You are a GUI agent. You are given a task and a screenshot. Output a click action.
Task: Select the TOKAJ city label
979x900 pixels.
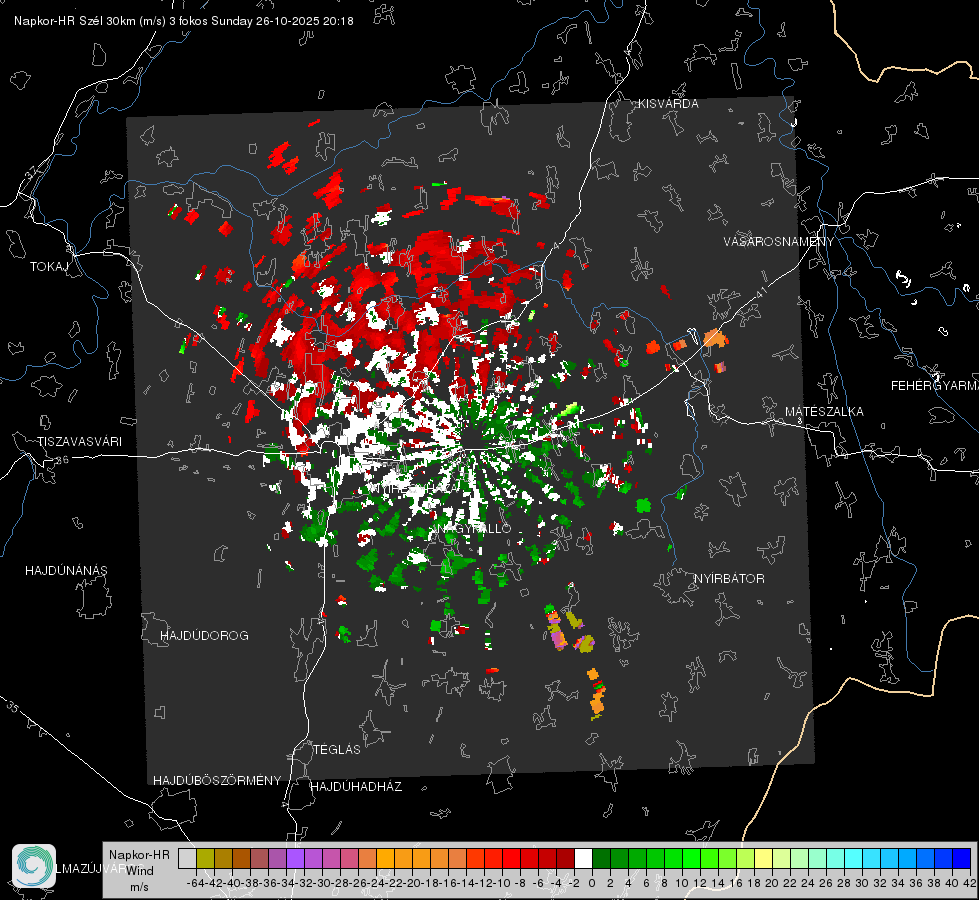pyautogui.click(x=49, y=267)
